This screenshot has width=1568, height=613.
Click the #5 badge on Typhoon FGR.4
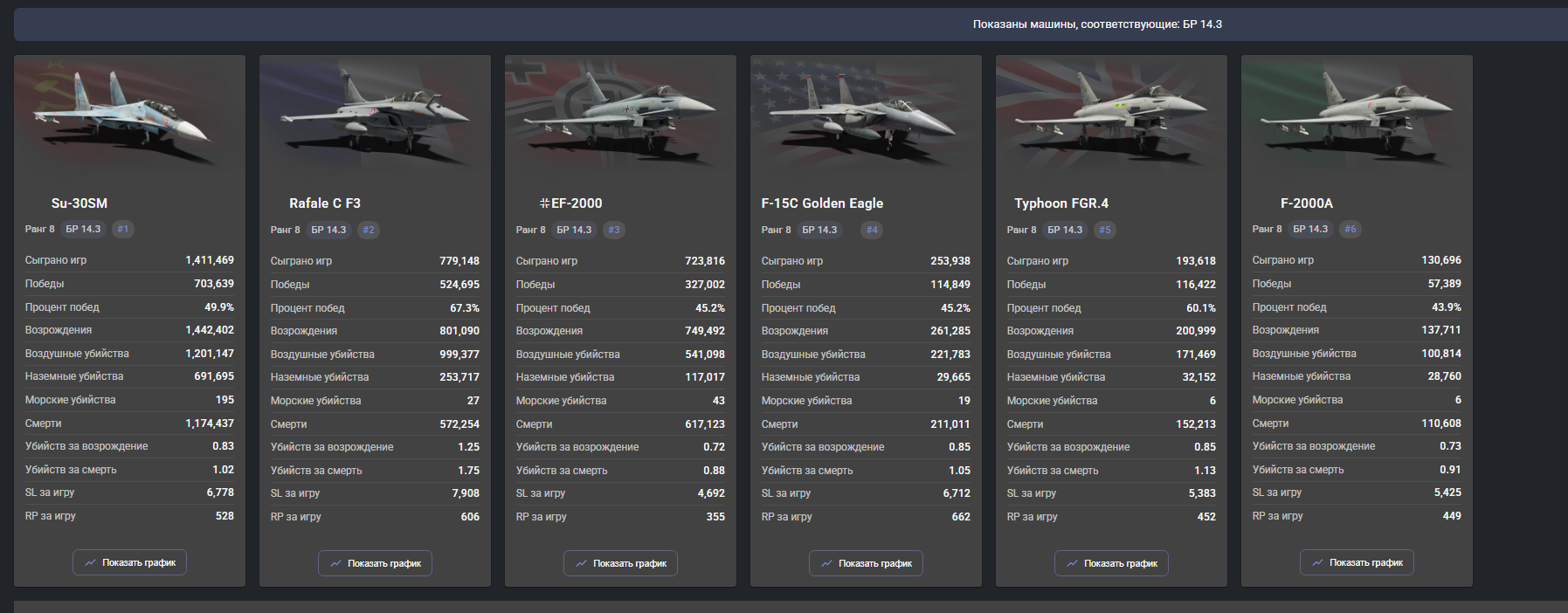[x=1105, y=231]
